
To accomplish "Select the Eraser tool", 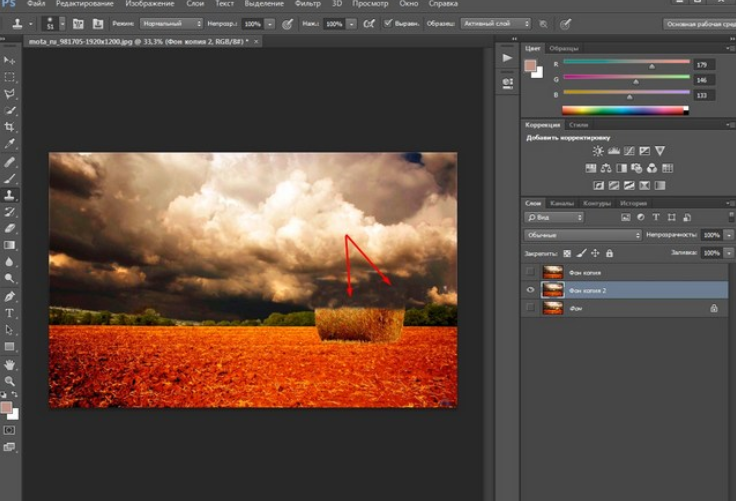I will (x=9, y=229).
